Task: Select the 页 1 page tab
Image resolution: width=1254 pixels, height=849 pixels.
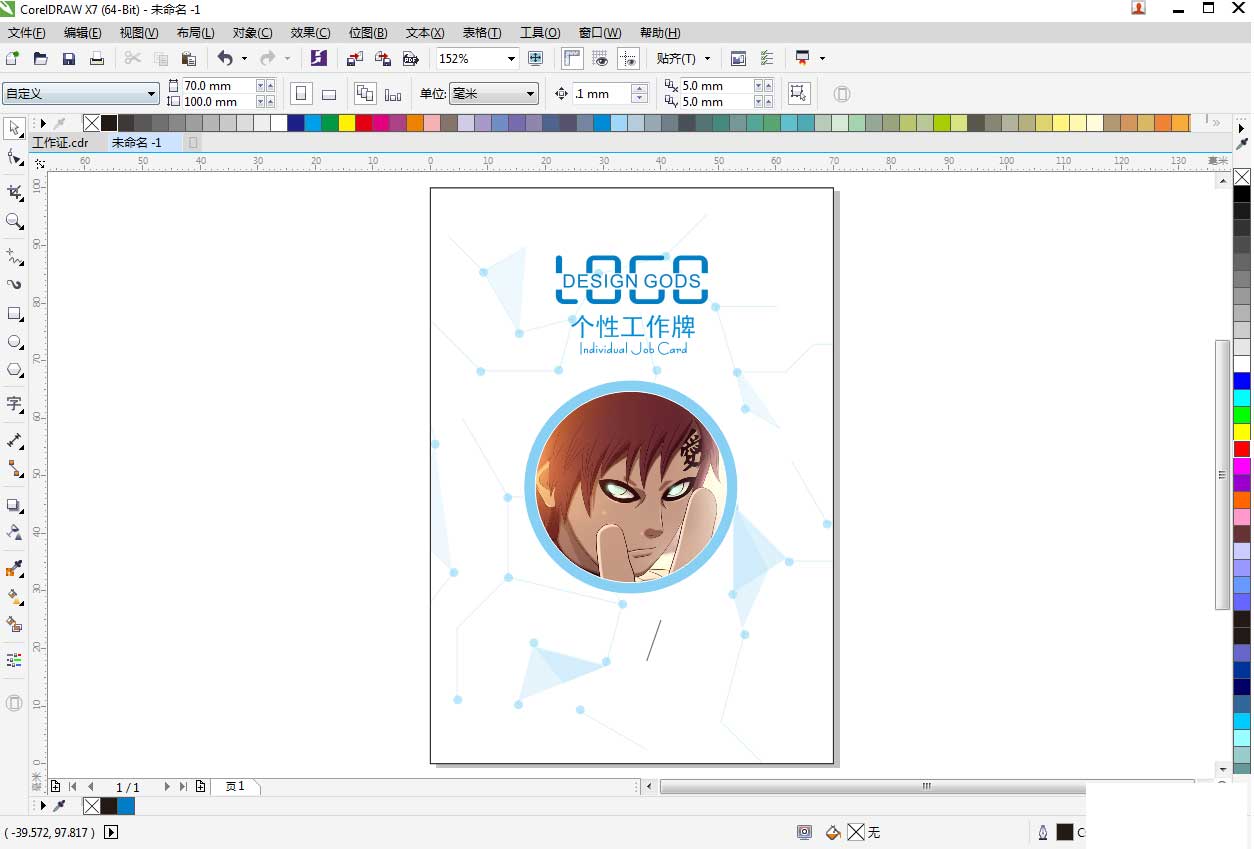Action: [235, 787]
